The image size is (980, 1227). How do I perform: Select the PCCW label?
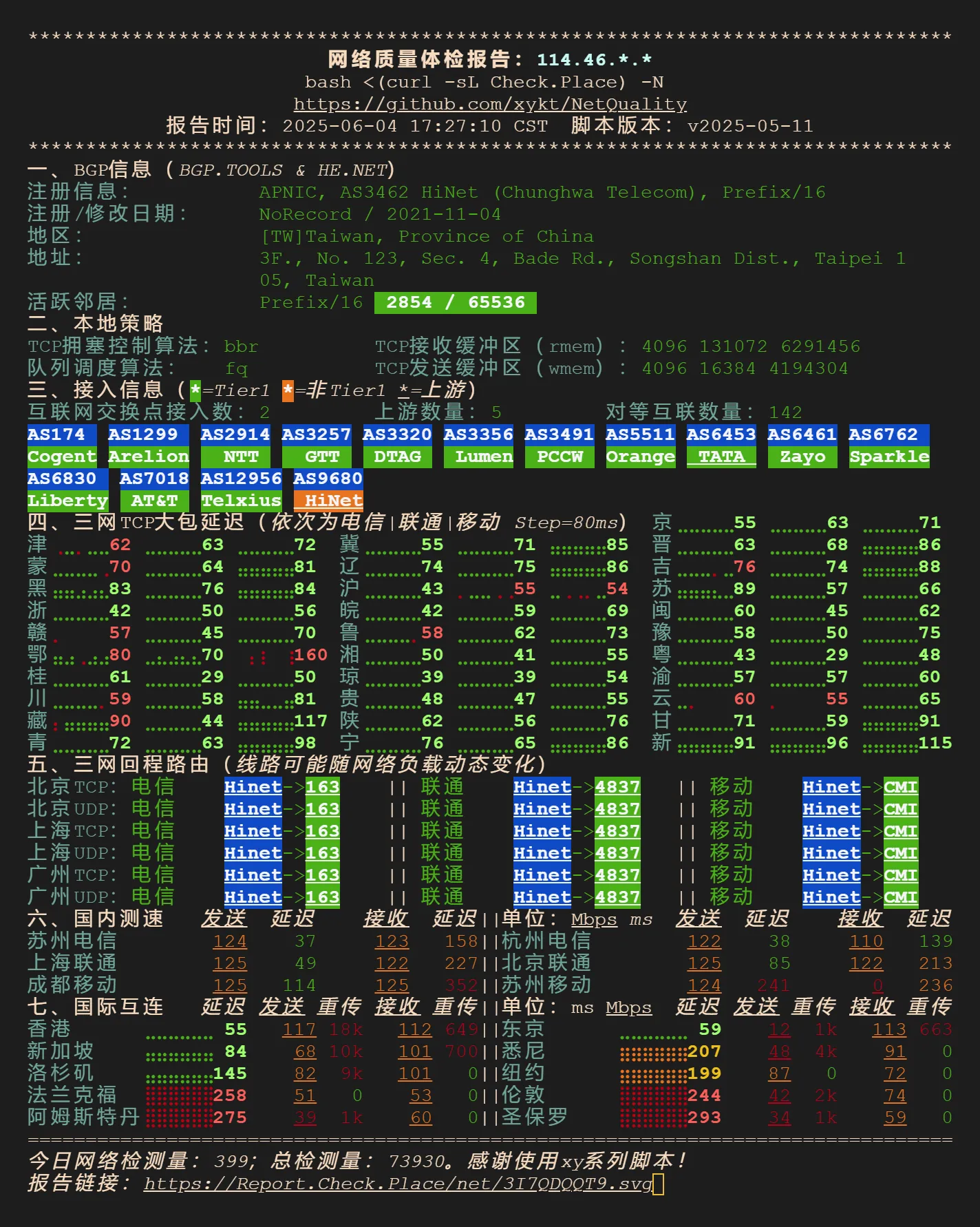click(560, 457)
